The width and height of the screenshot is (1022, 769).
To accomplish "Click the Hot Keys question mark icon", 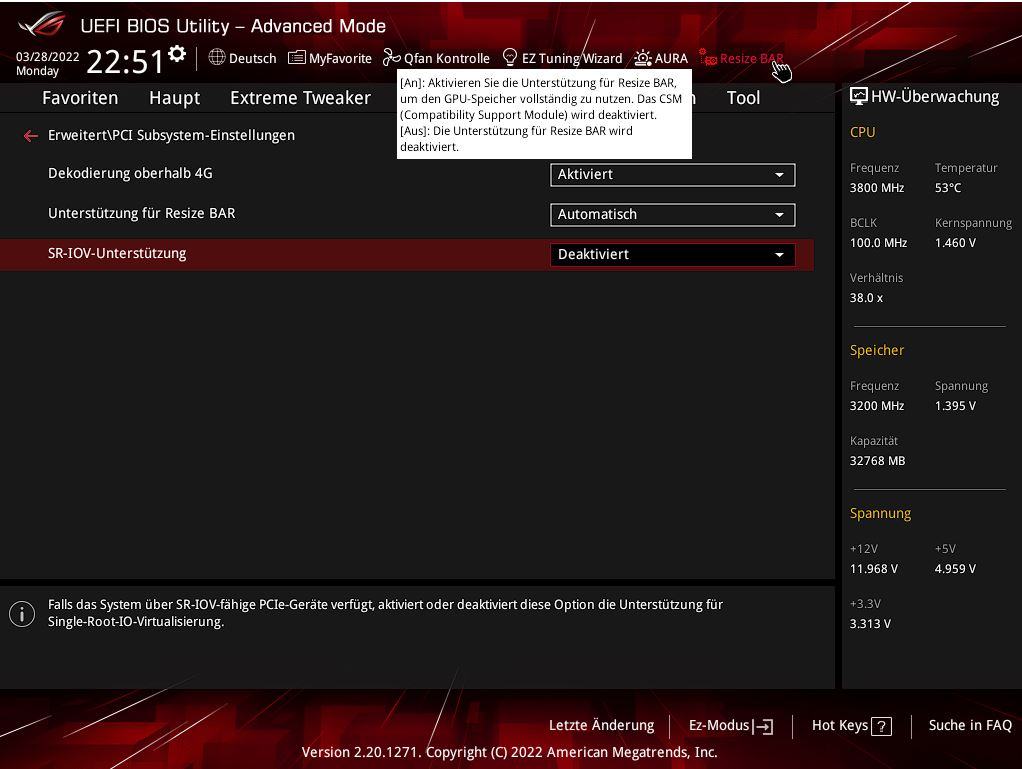I will 882,726.
